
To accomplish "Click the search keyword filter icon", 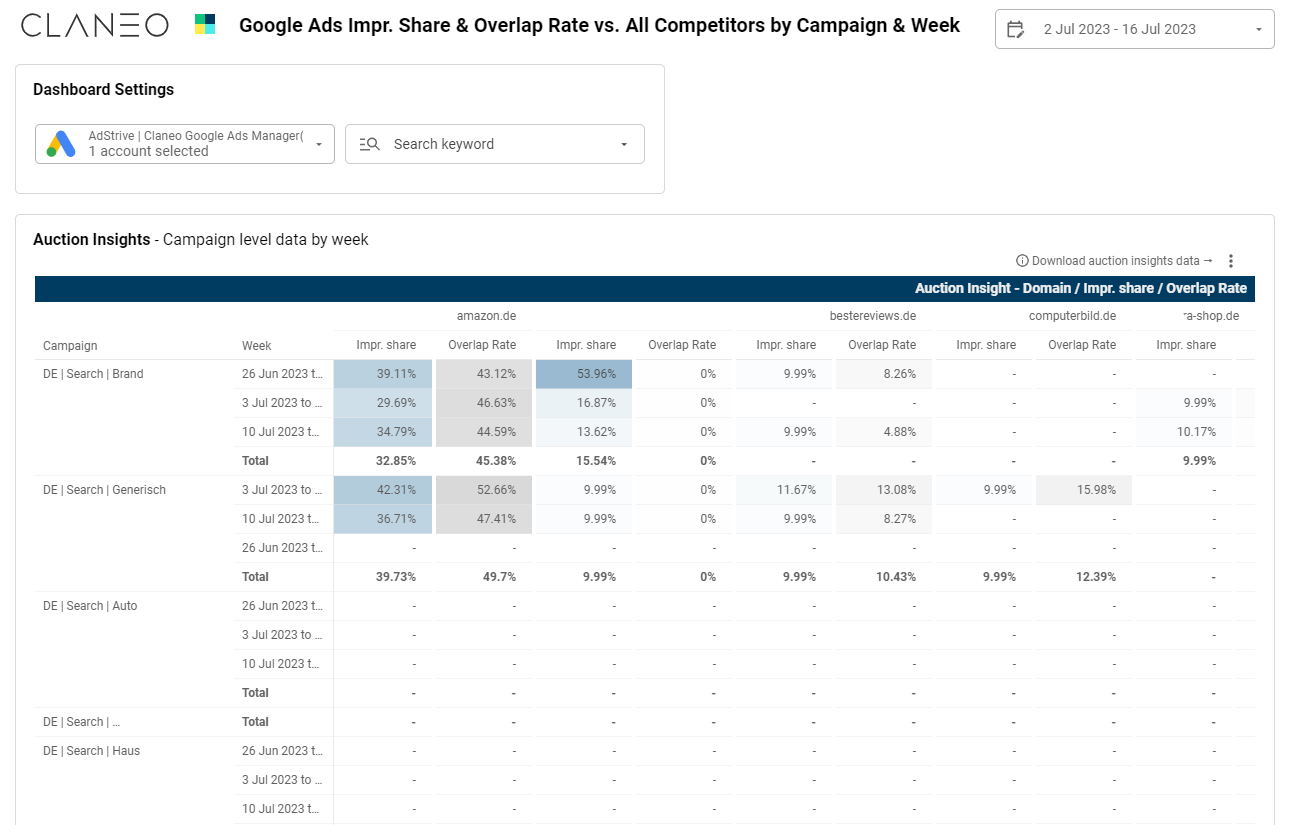I will 369,144.
